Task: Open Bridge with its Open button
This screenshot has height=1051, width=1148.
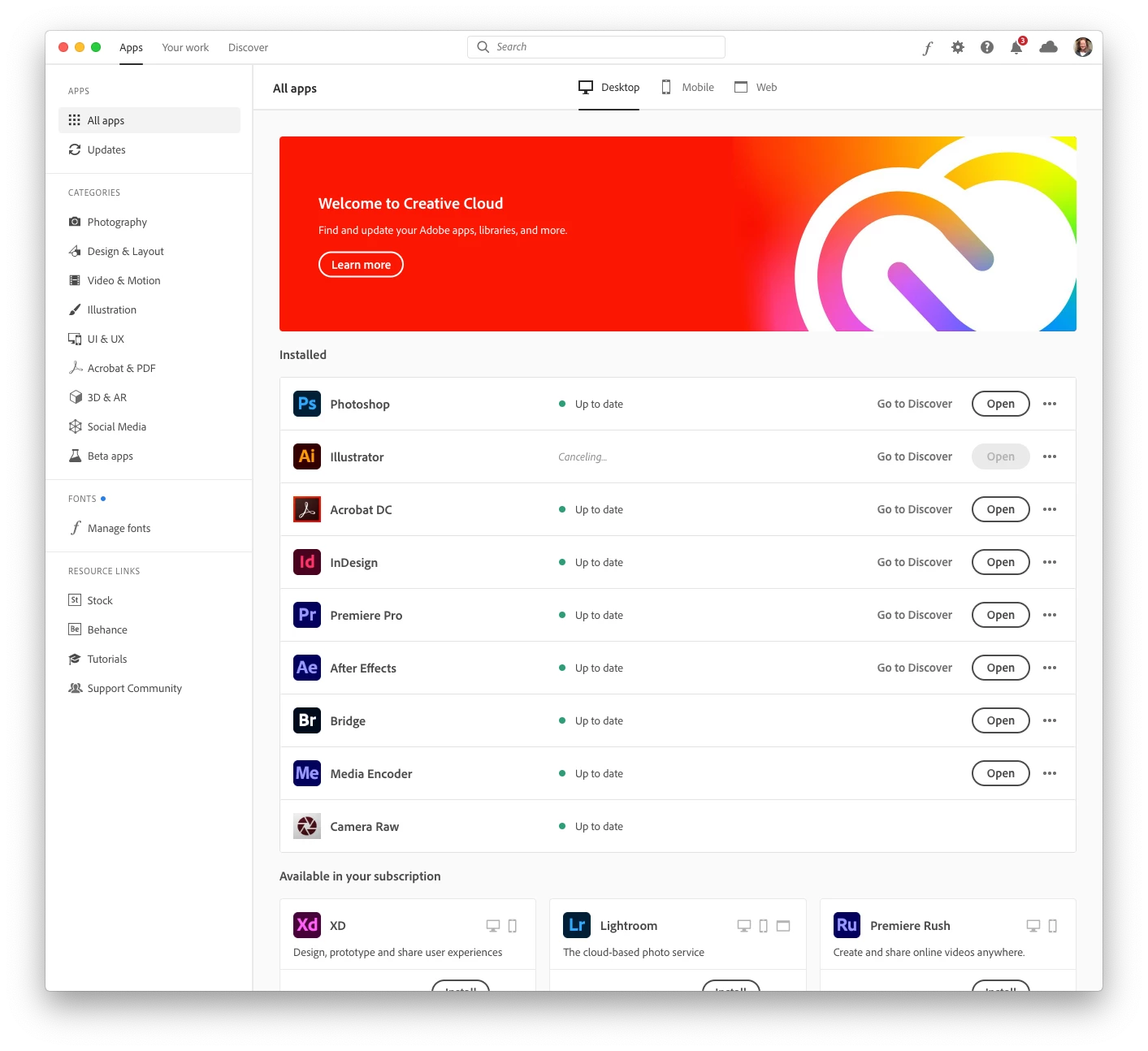Action: coord(1000,720)
